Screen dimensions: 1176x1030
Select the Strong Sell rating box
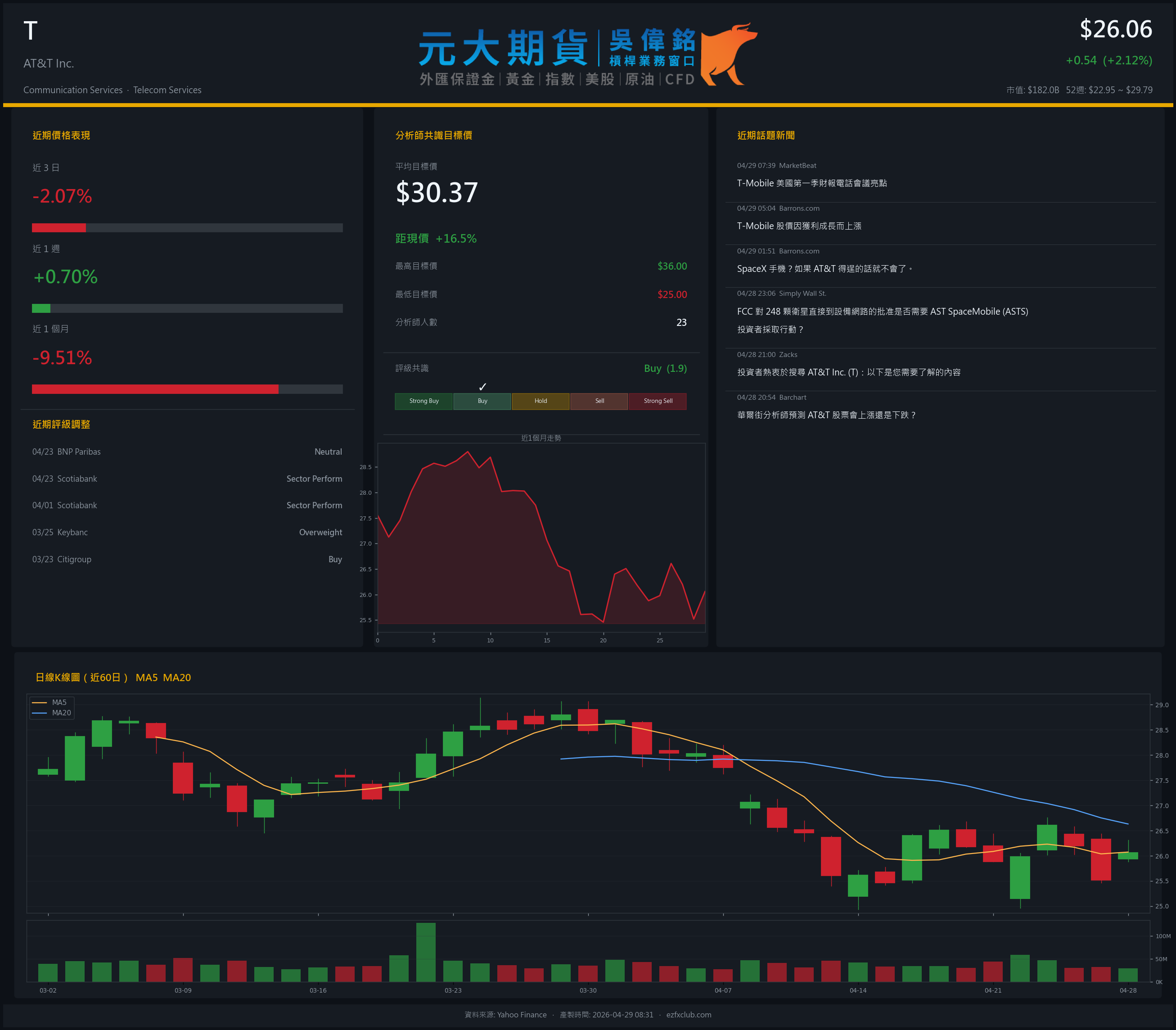pos(657,401)
